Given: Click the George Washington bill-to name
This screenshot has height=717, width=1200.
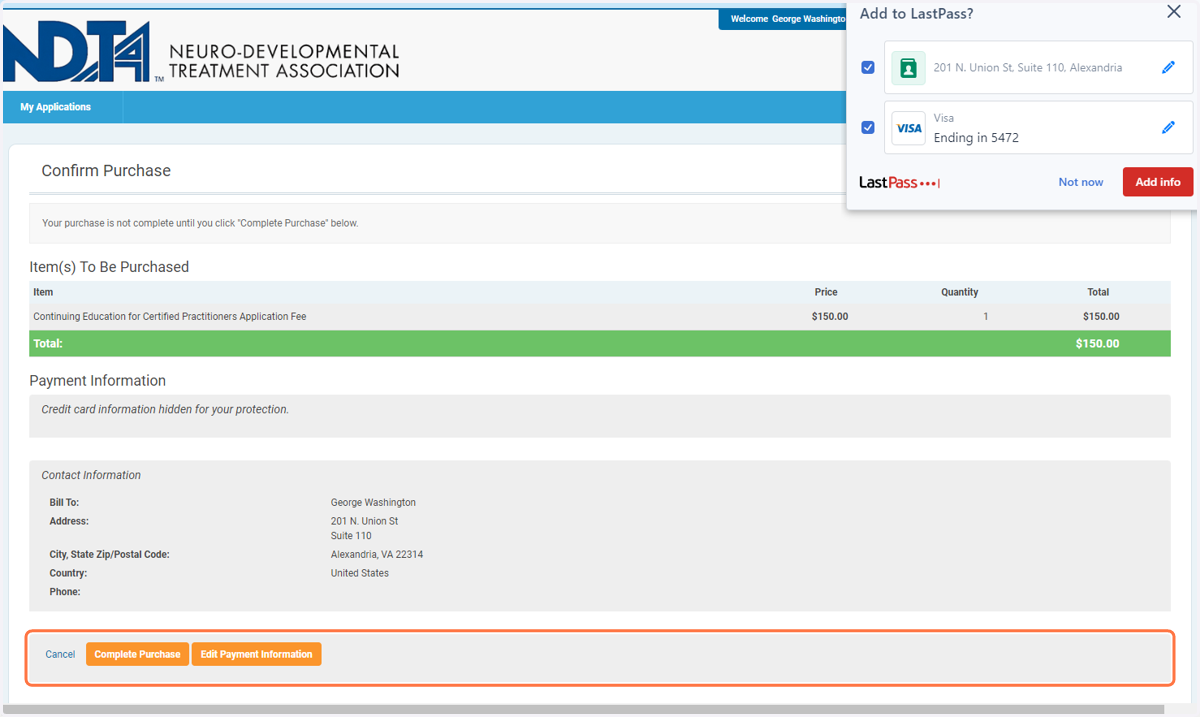Looking at the screenshot, I should pyautogui.click(x=373, y=502).
